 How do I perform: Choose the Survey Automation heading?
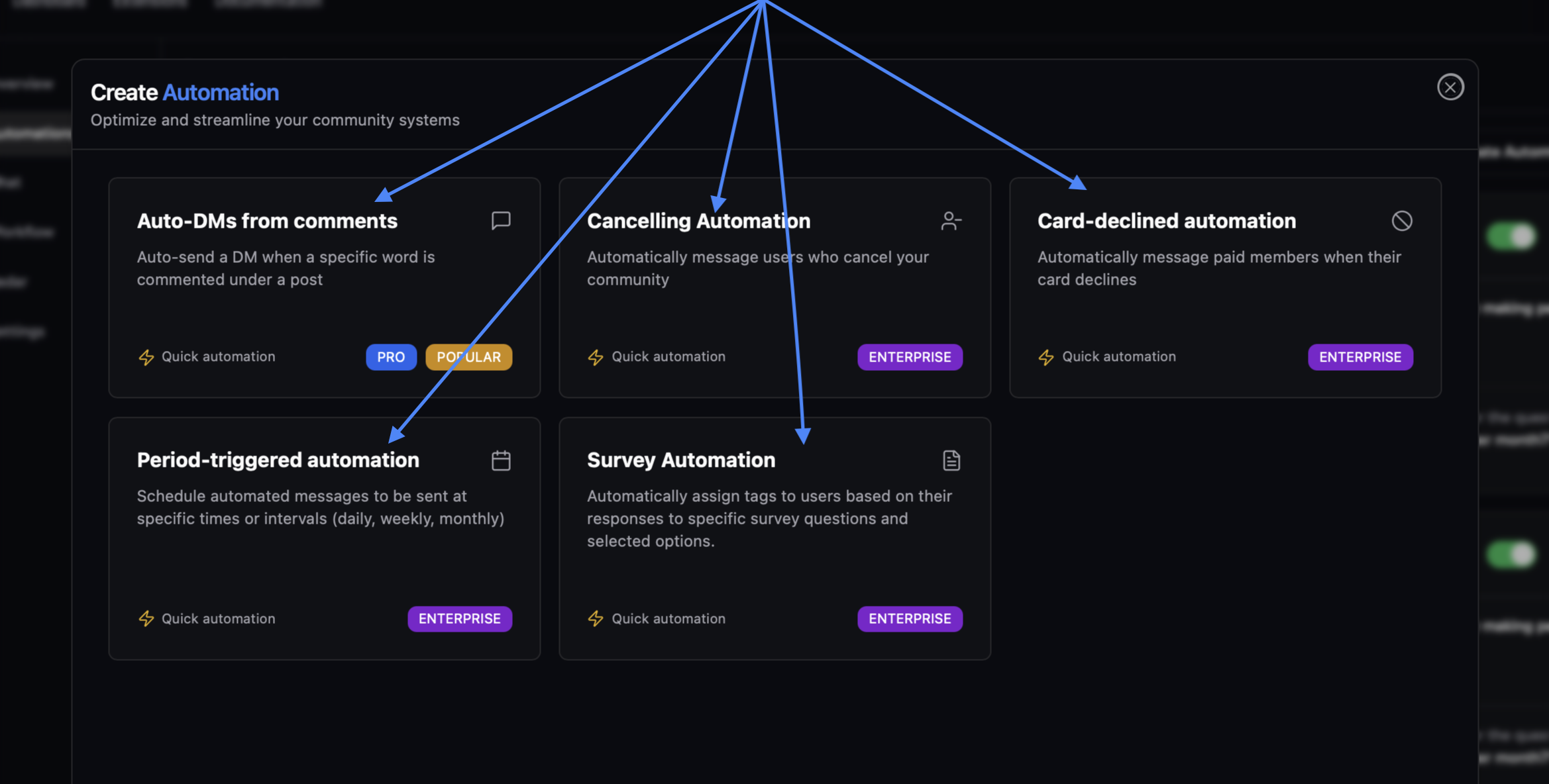click(x=680, y=460)
